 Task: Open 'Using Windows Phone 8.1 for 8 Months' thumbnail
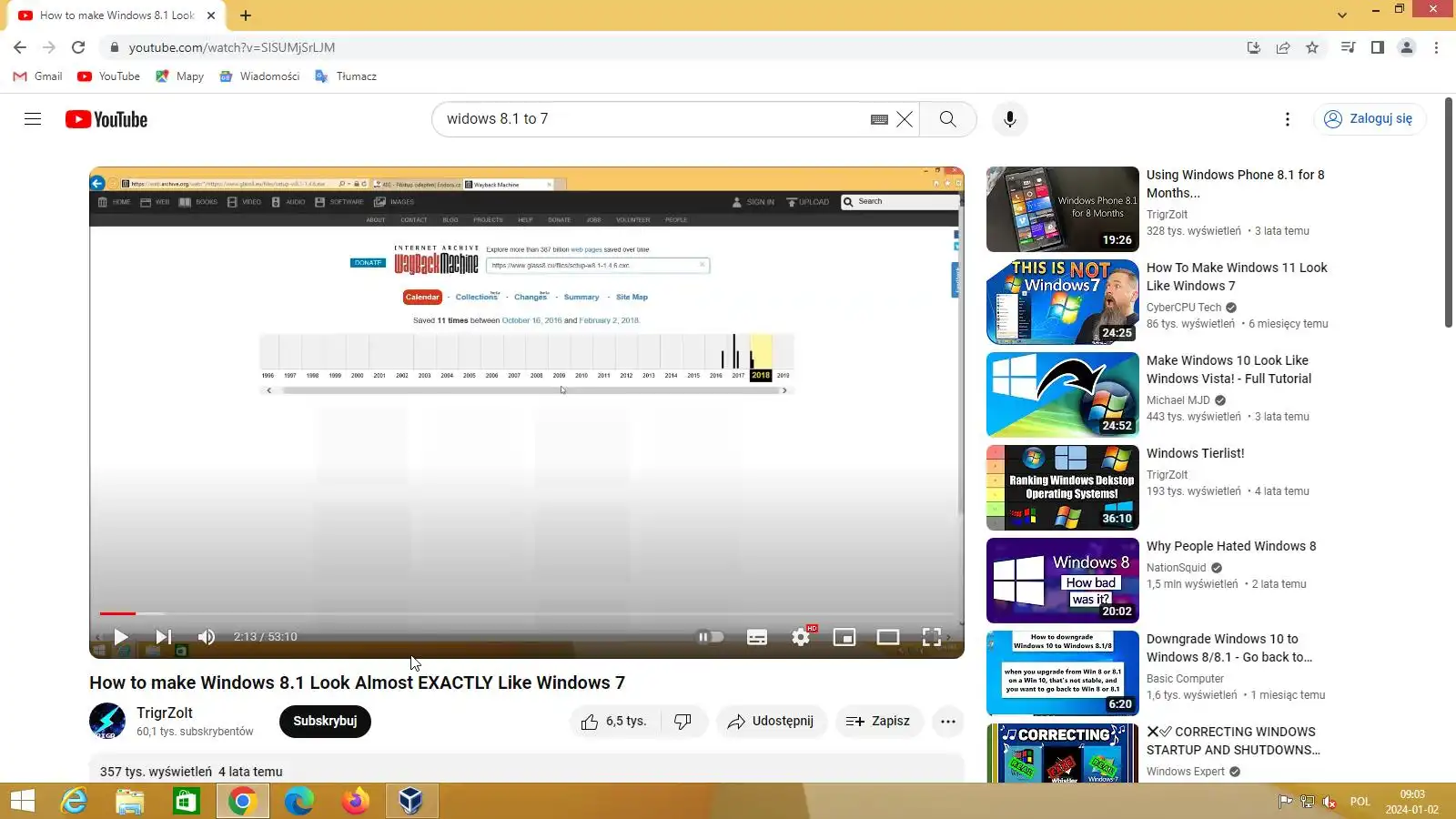point(1063,209)
